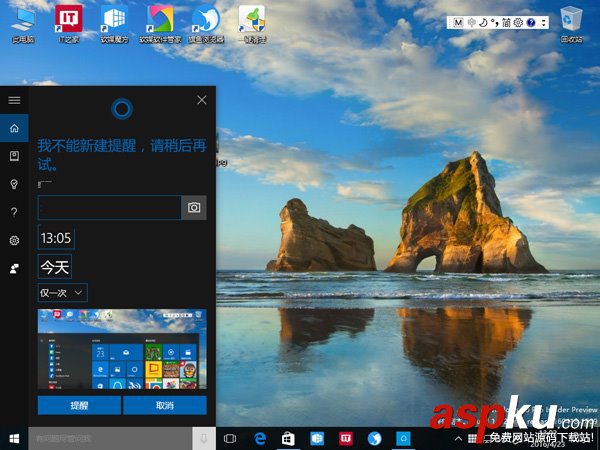This screenshot has width=600, height=450.
Task: Open Cortana settings gear in sidebar
Action: coord(14,240)
